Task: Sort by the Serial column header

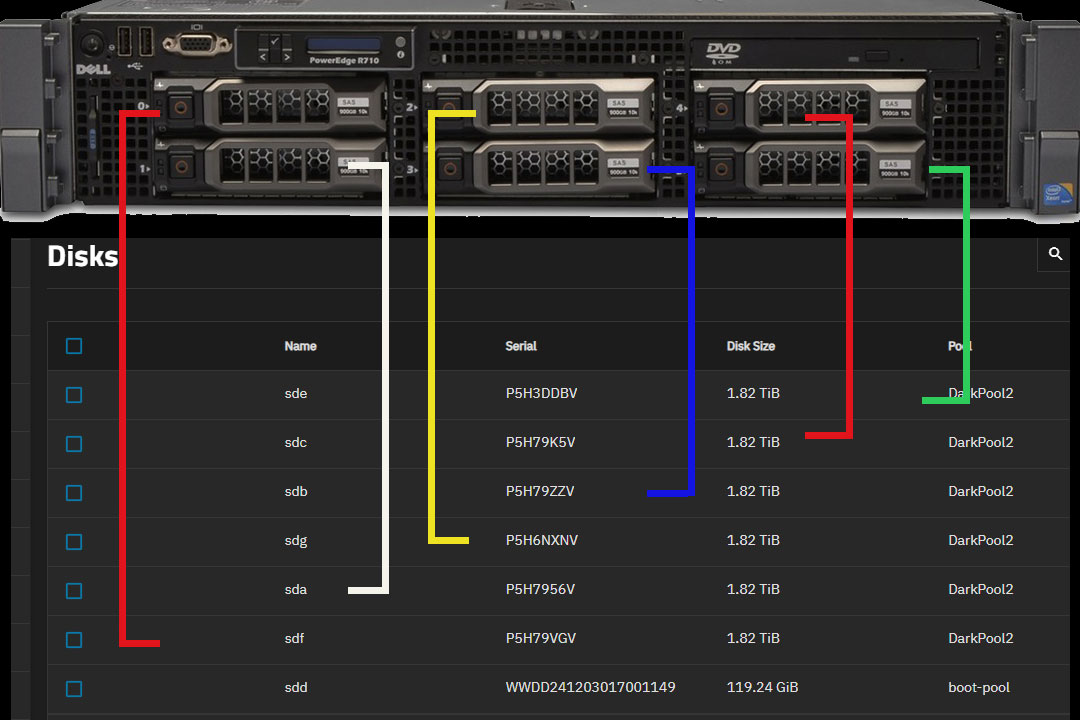Action: (521, 346)
